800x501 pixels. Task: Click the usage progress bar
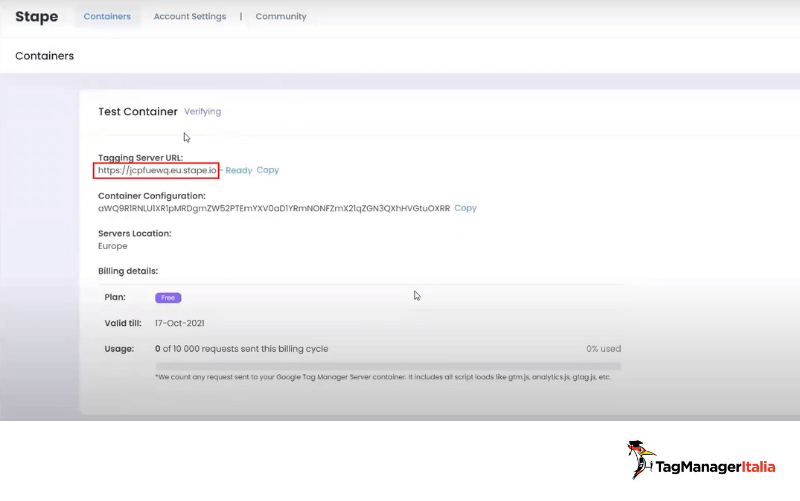[x=388, y=366]
